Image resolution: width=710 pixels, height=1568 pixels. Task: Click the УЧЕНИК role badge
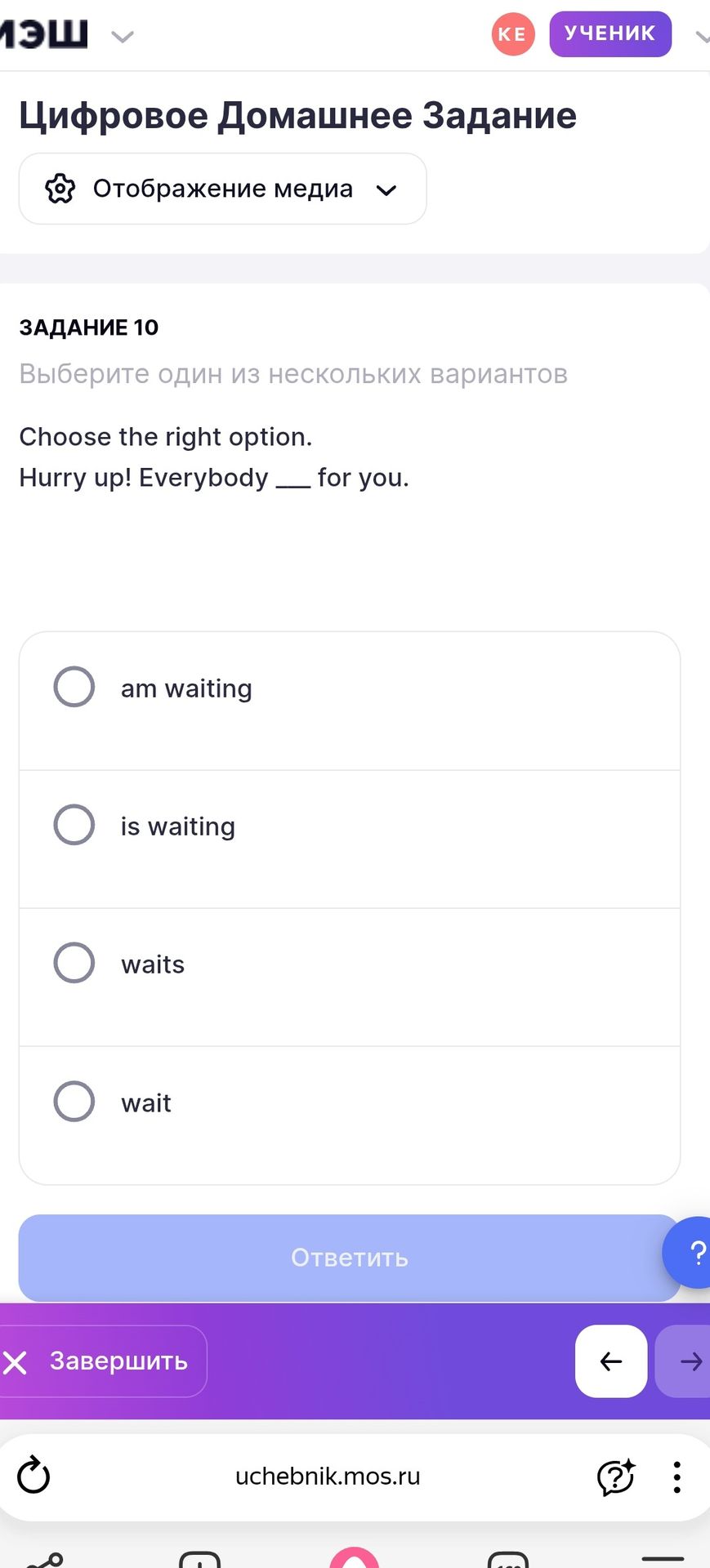click(610, 34)
